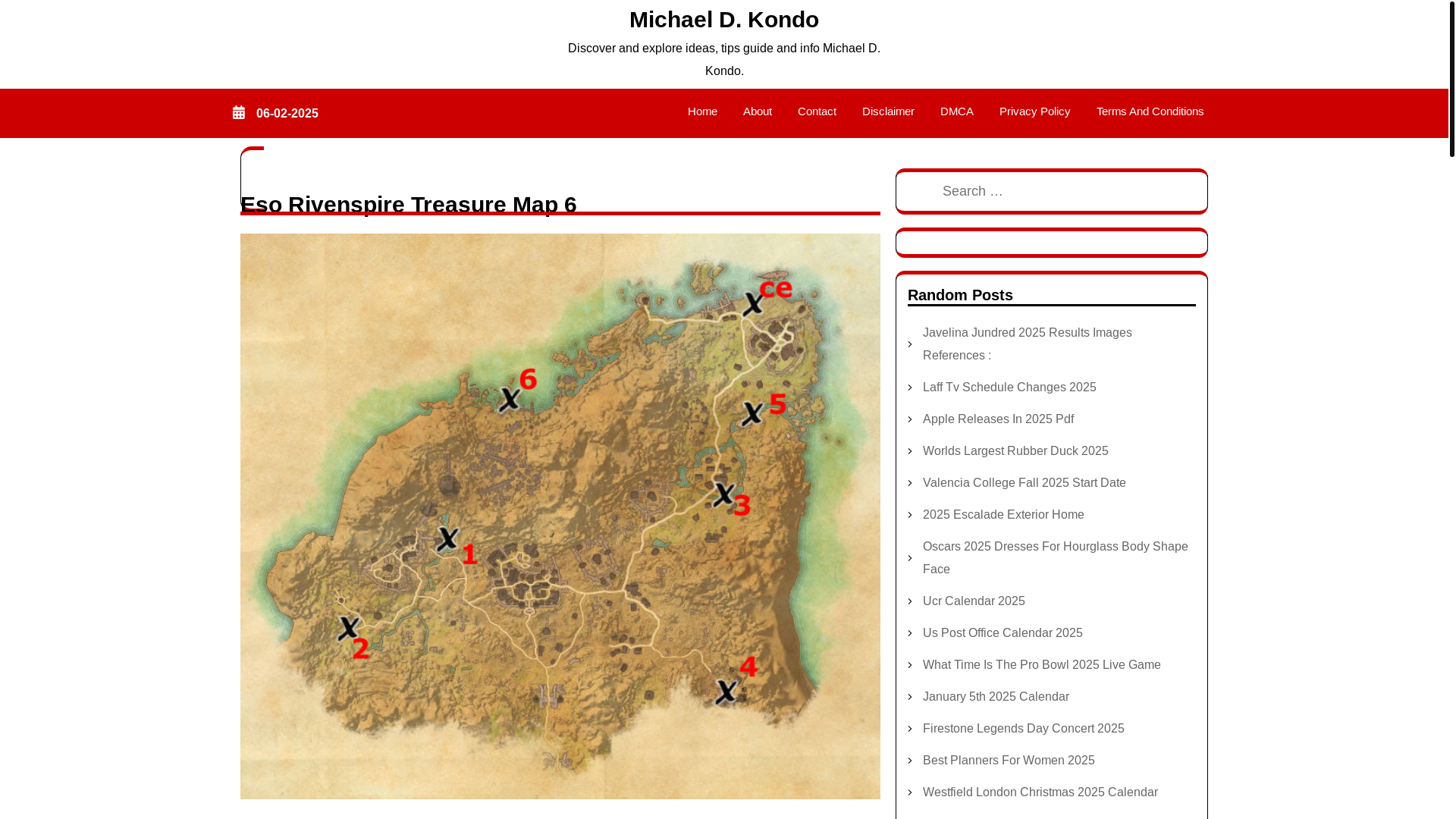The width and height of the screenshot is (1456, 819).
Task: Click the calendar icon beside the date
Action: click(239, 112)
